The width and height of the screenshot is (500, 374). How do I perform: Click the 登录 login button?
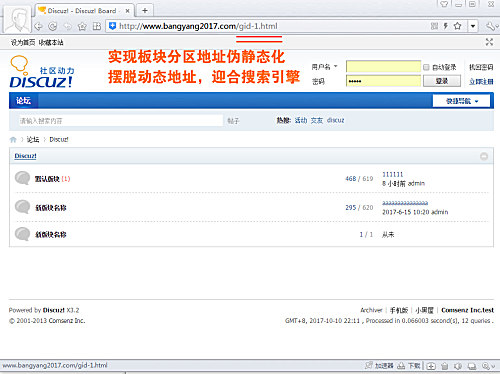(x=442, y=81)
